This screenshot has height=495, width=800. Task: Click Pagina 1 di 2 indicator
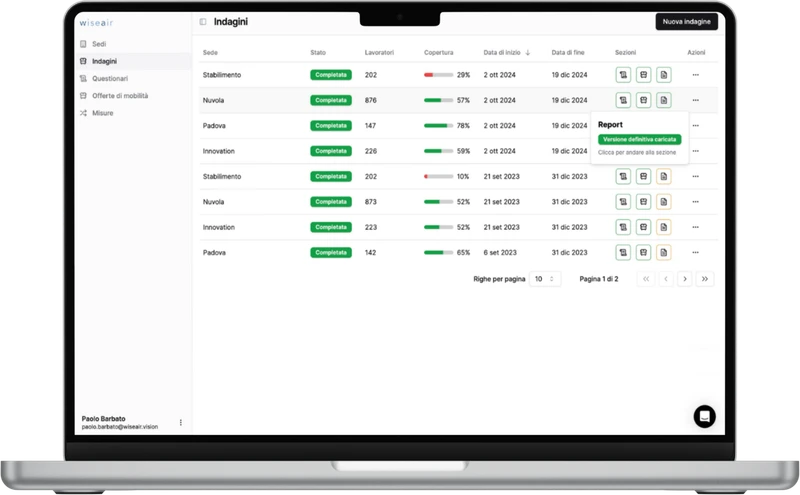pos(598,279)
